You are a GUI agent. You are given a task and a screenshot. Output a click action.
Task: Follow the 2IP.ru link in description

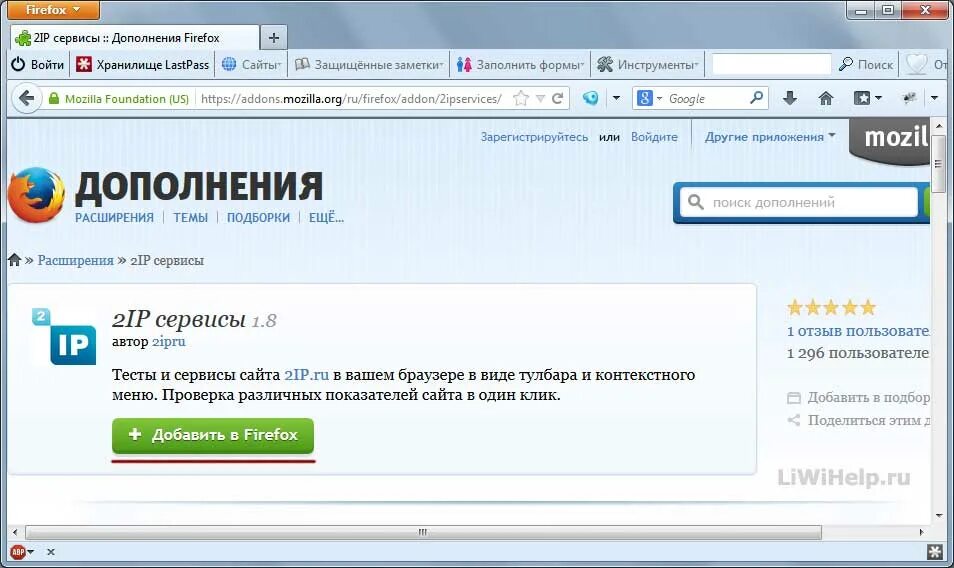coord(307,375)
